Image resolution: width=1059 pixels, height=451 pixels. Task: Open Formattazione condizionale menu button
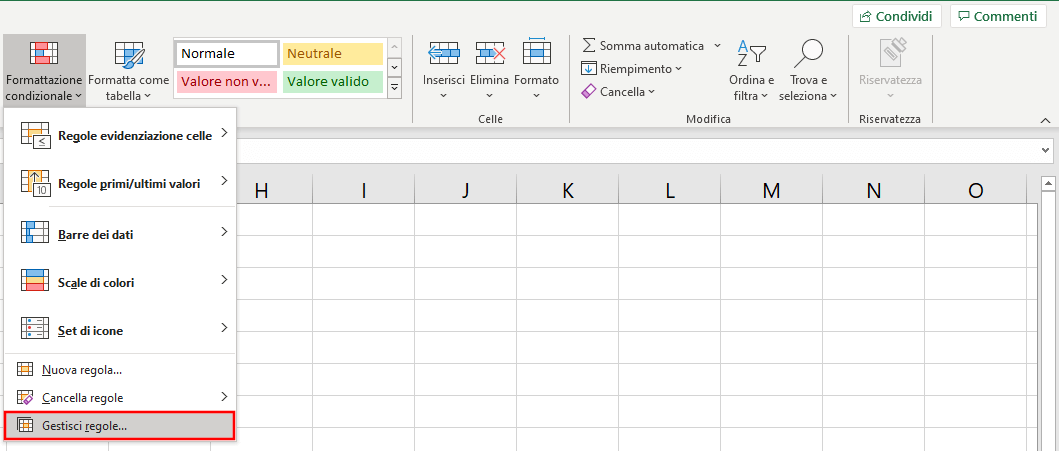point(44,70)
